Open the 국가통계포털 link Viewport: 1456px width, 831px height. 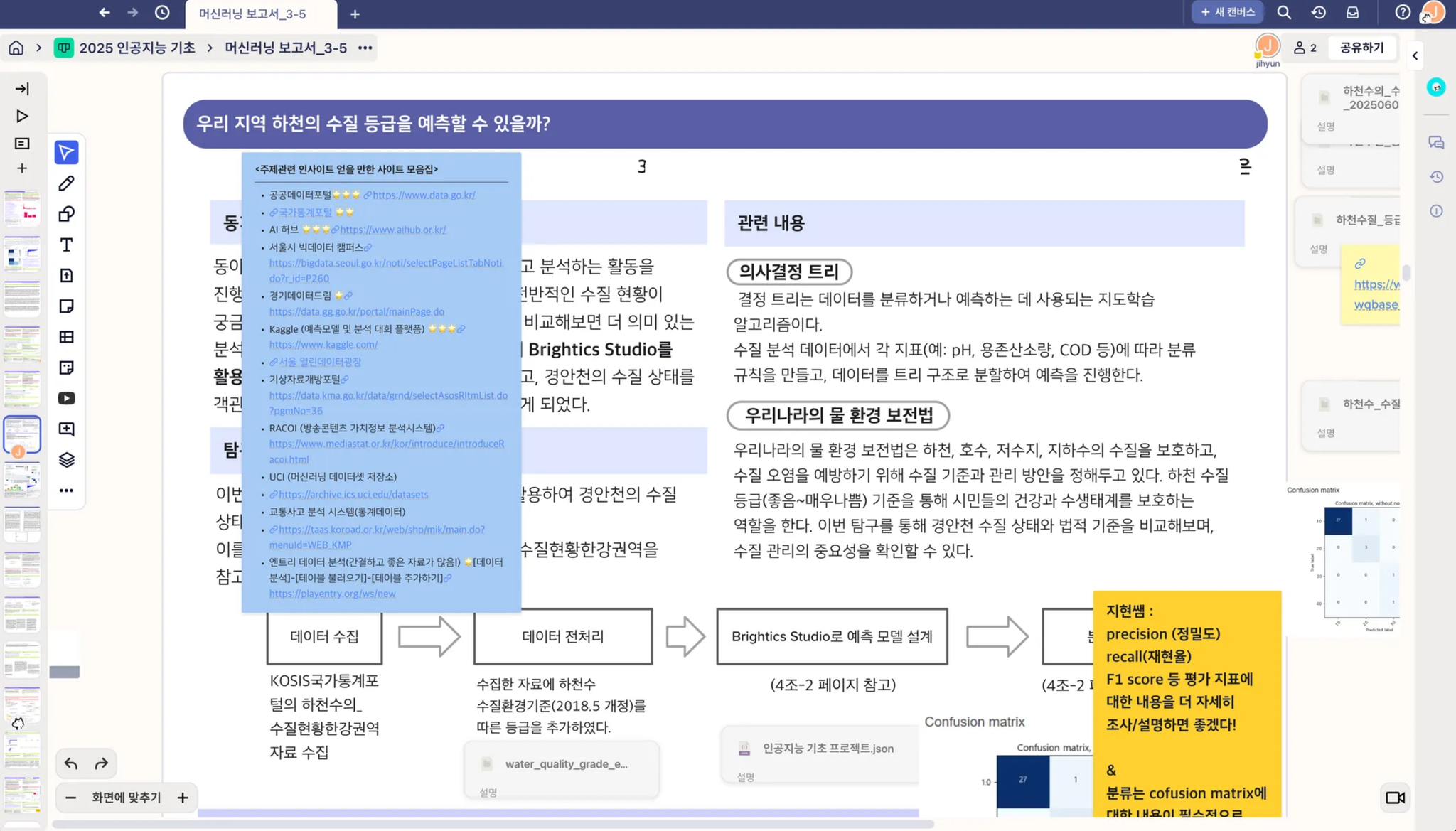[305, 212]
